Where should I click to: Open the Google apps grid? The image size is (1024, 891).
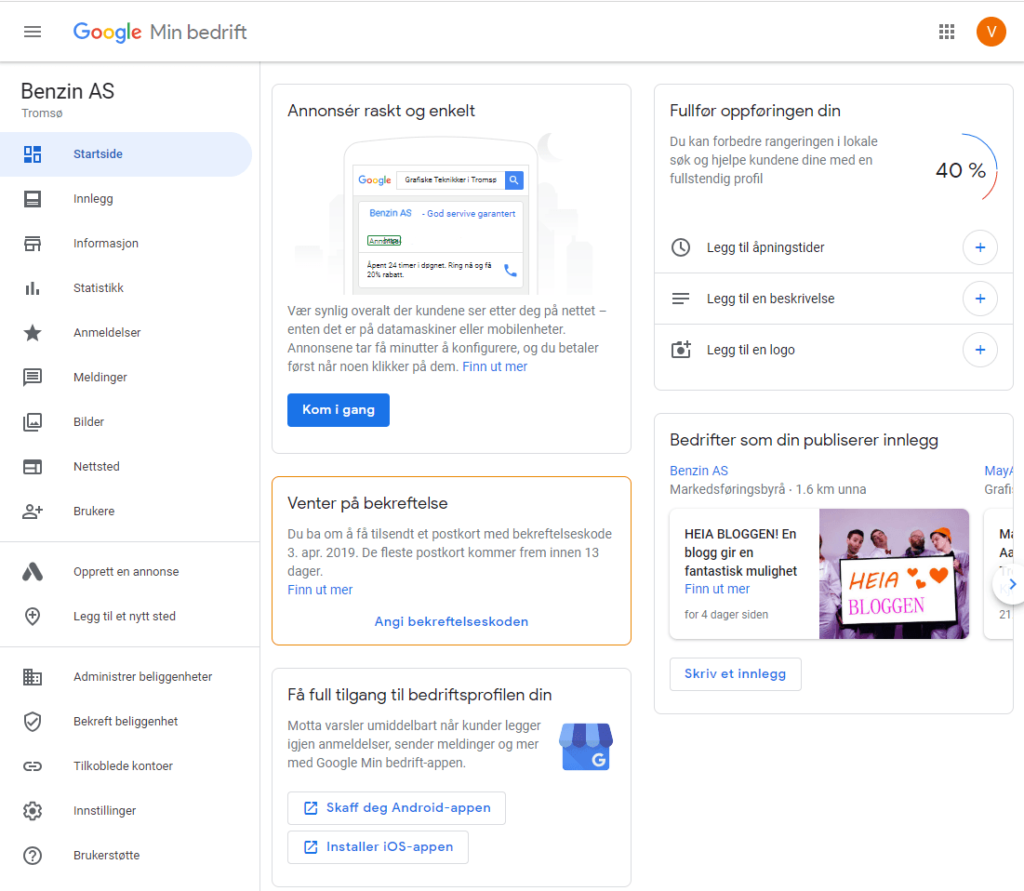click(x=946, y=31)
